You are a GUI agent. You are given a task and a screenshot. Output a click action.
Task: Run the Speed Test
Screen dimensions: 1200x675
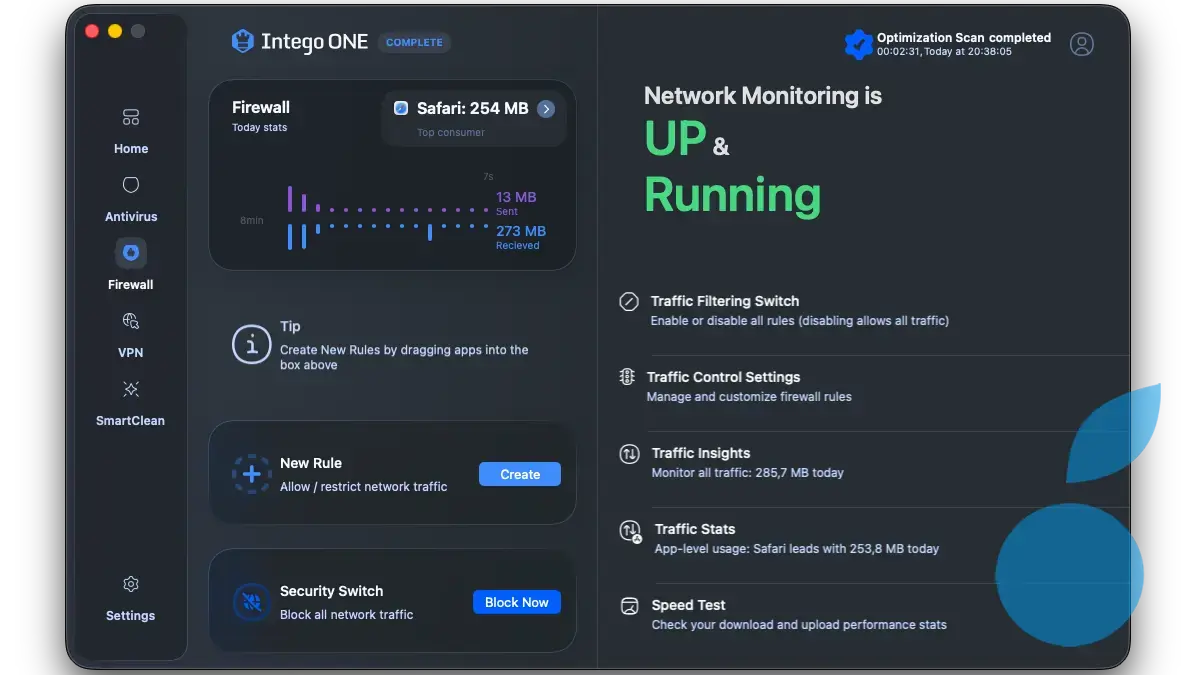click(x=688, y=605)
